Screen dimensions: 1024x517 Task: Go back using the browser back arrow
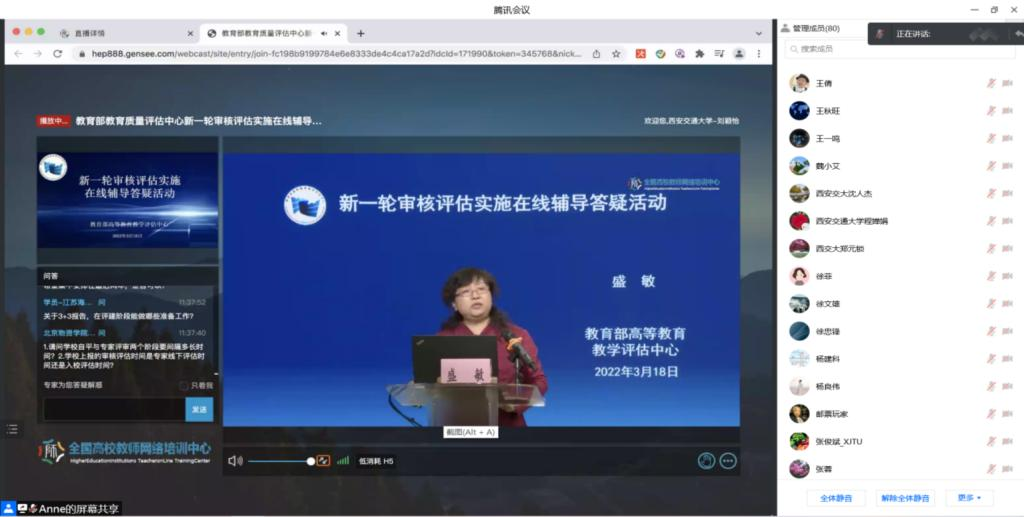[x=18, y=54]
